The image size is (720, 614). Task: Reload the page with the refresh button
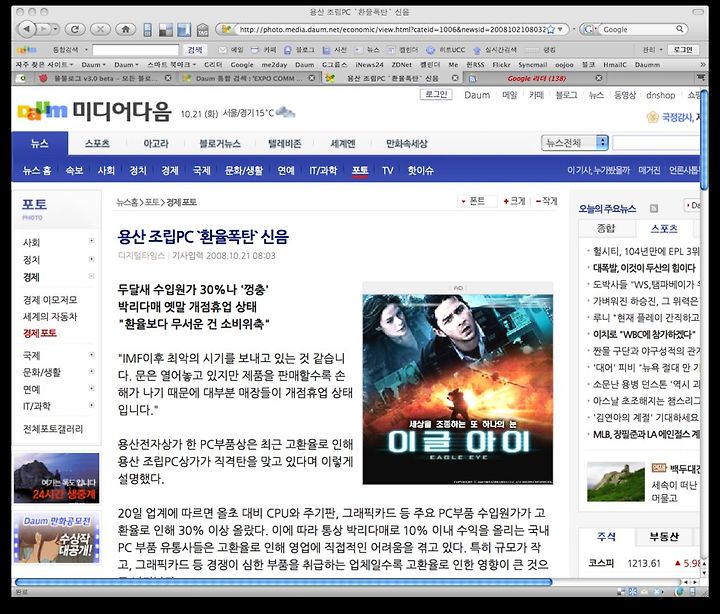tap(75, 29)
